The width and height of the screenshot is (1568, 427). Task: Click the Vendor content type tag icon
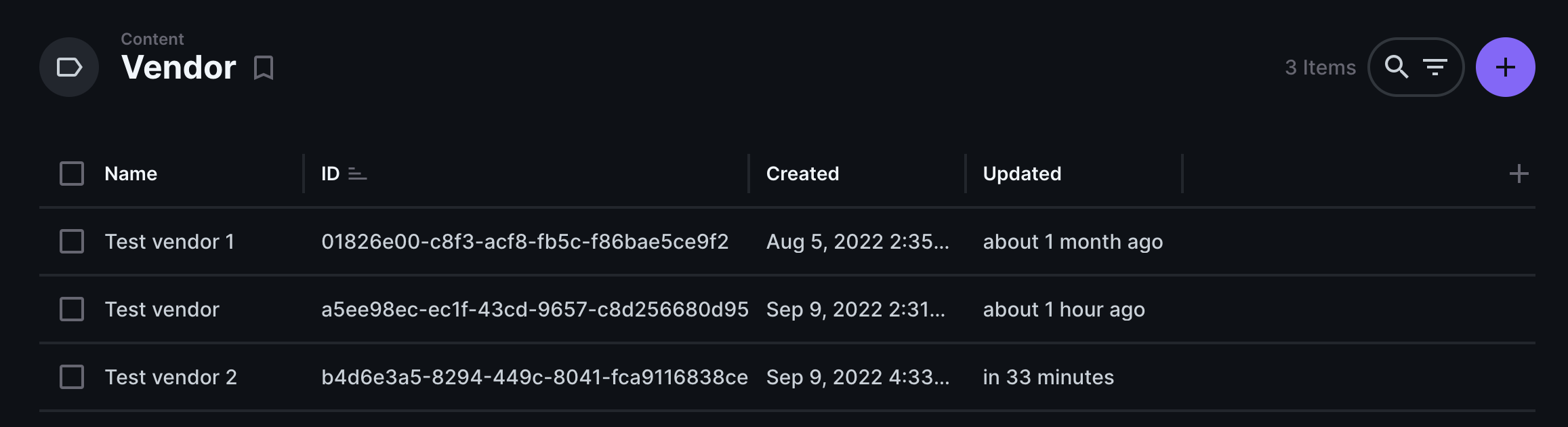68,67
